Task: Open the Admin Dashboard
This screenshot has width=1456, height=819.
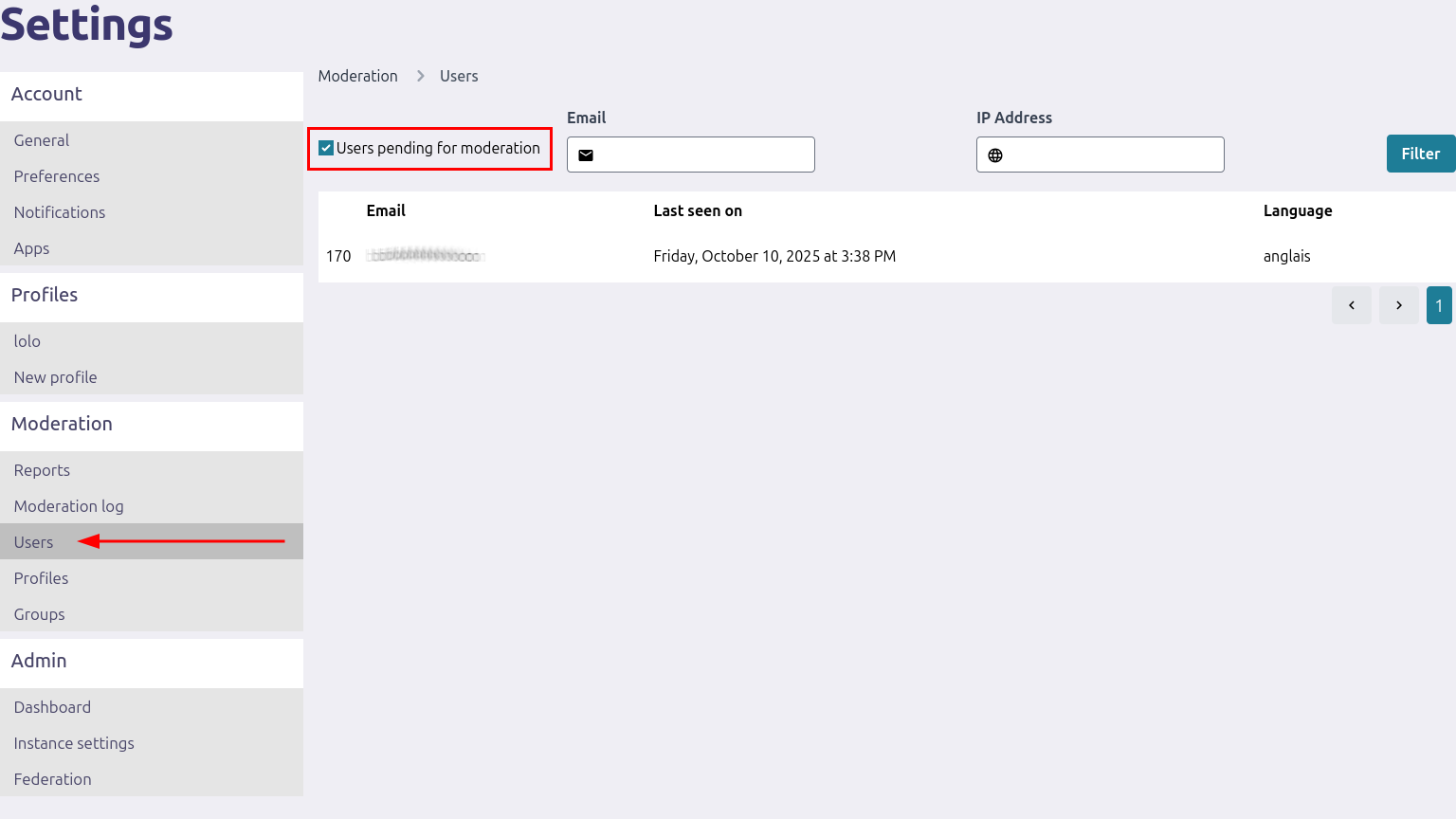Action: coord(52,707)
